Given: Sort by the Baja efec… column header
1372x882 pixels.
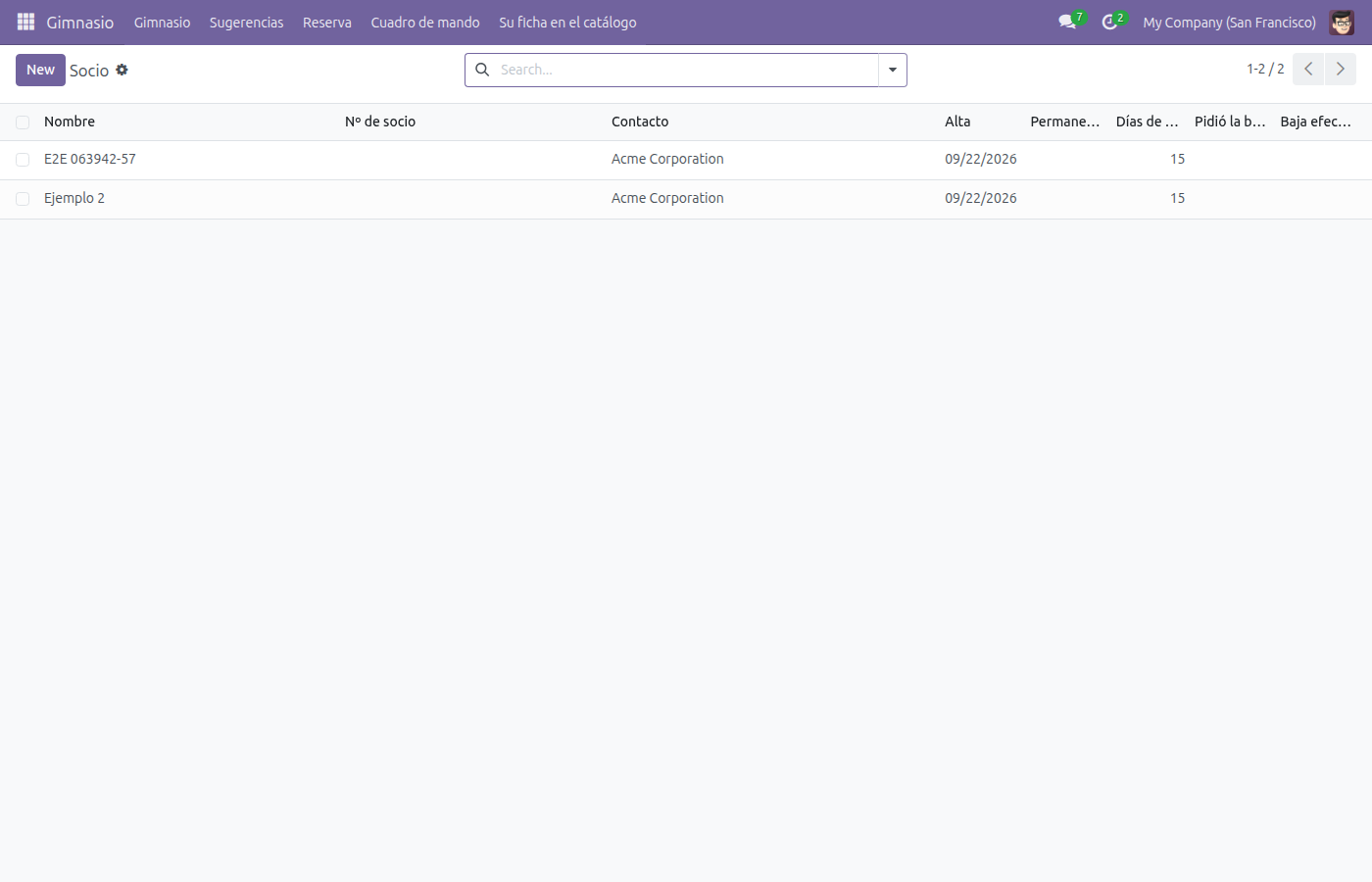Looking at the screenshot, I should (1316, 122).
